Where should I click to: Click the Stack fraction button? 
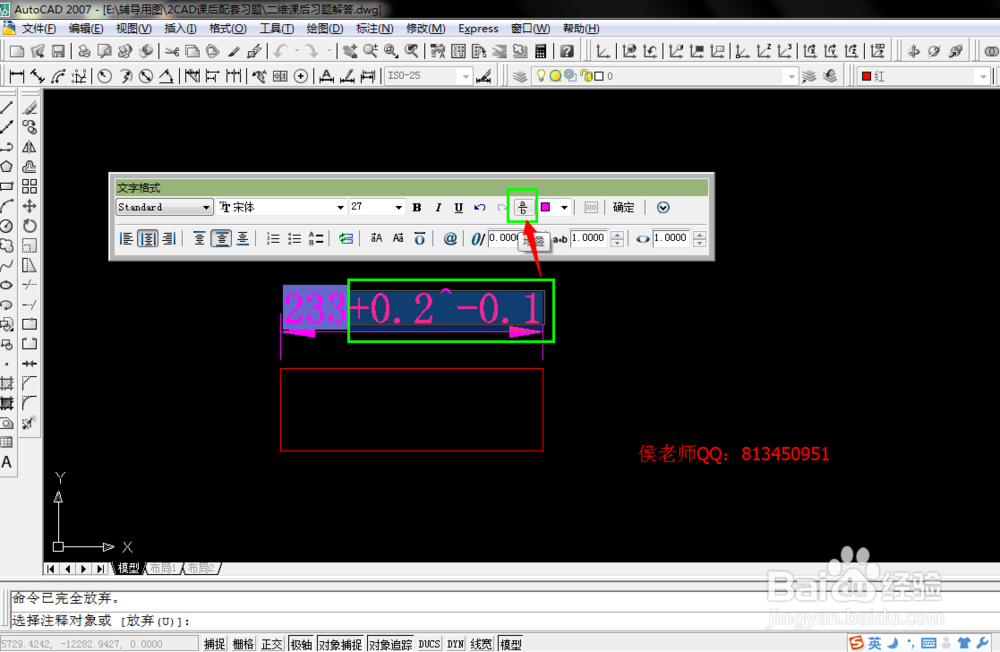pyautogui.click(x=522, y=207)
